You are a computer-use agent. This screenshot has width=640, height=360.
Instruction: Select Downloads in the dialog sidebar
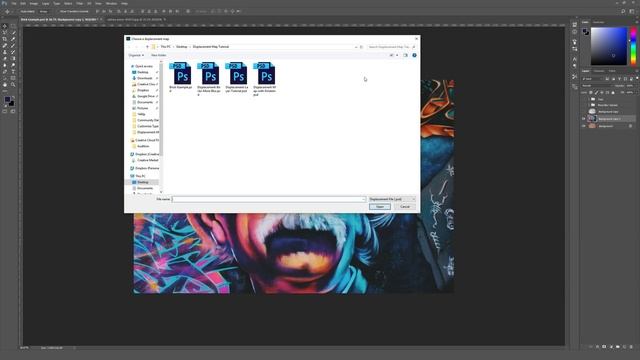[x=144, y=78]
